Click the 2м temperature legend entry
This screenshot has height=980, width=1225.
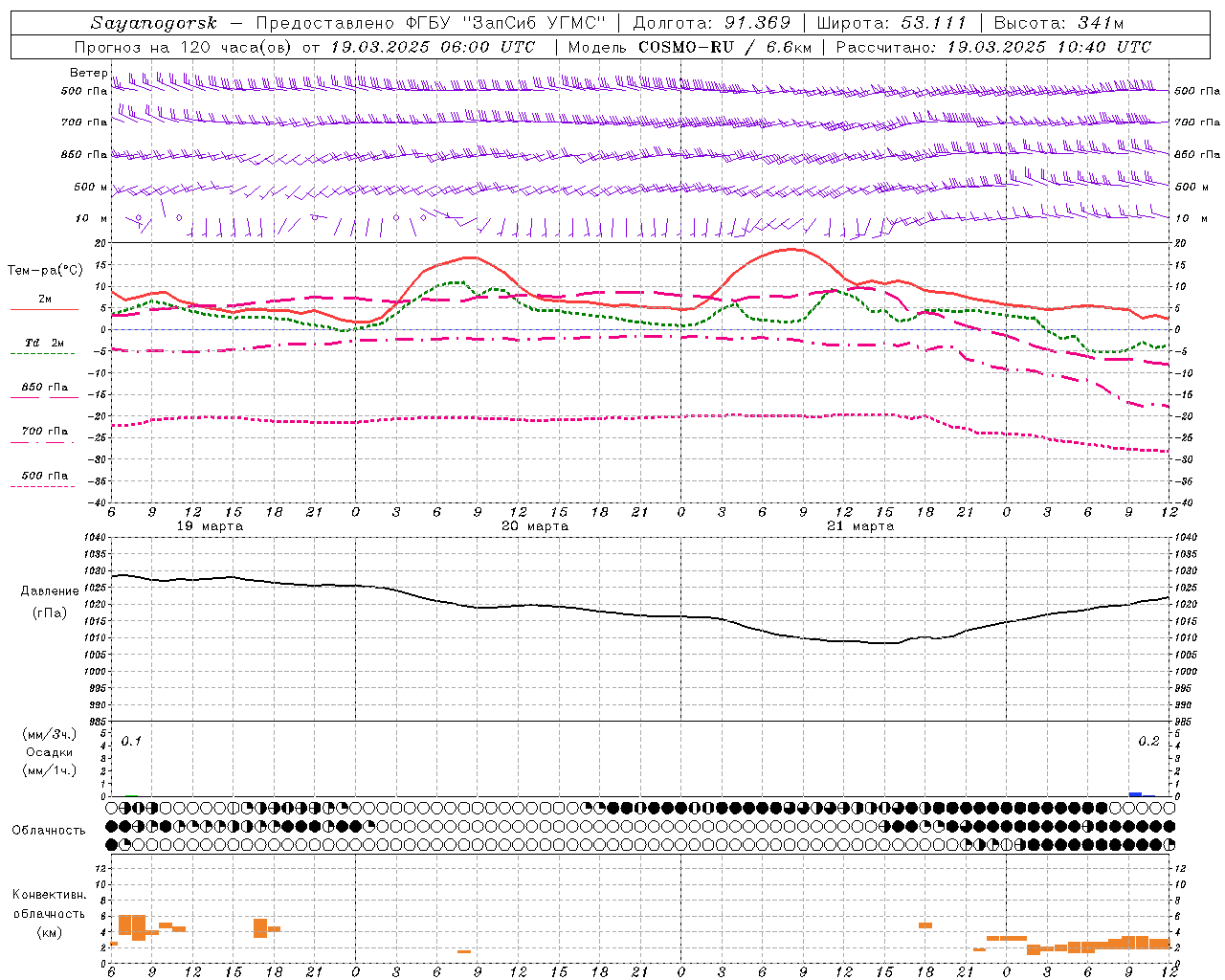point(45,300)
